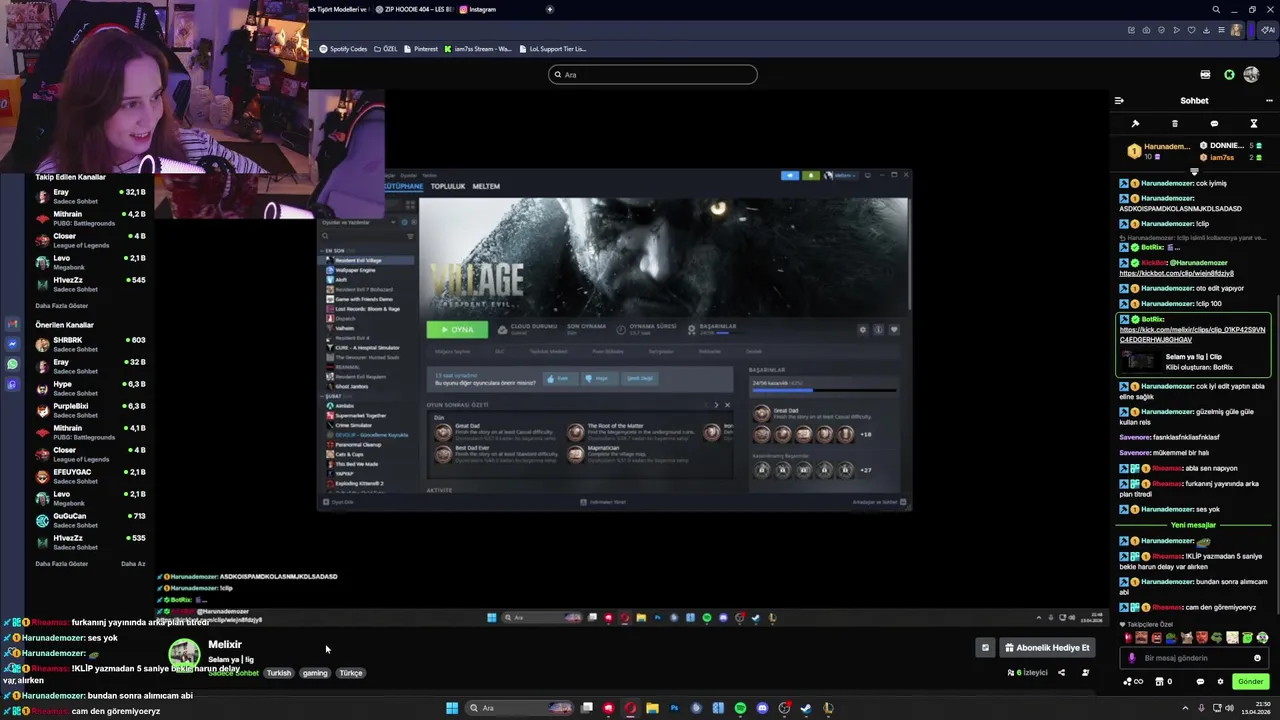Open the chat settings gear icon
This screenshot has width=1280, height=720.
pos(1220,682)
